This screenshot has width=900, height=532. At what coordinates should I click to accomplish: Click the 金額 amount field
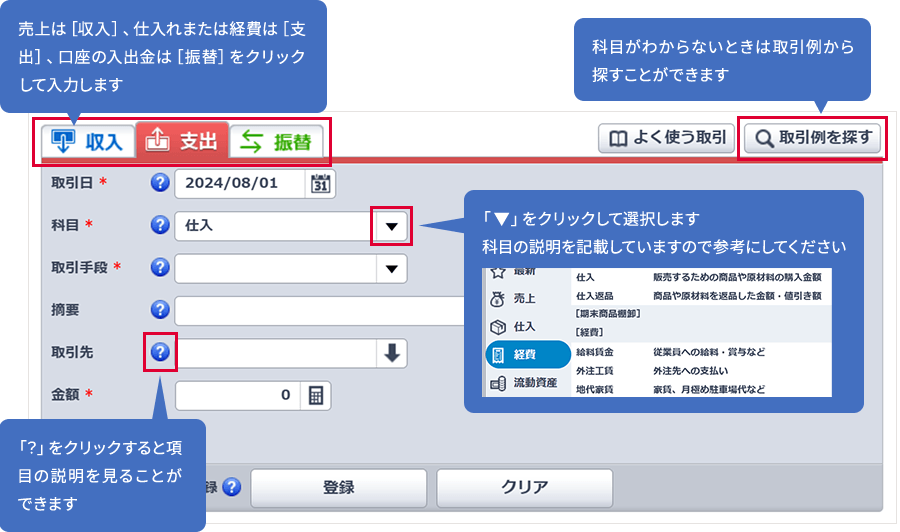coord(238,395)
